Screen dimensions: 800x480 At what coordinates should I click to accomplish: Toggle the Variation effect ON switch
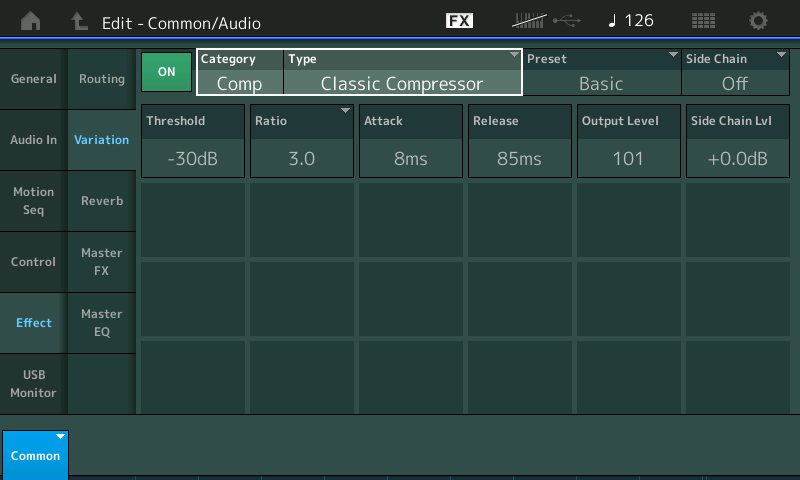click(x=166, y=72)
